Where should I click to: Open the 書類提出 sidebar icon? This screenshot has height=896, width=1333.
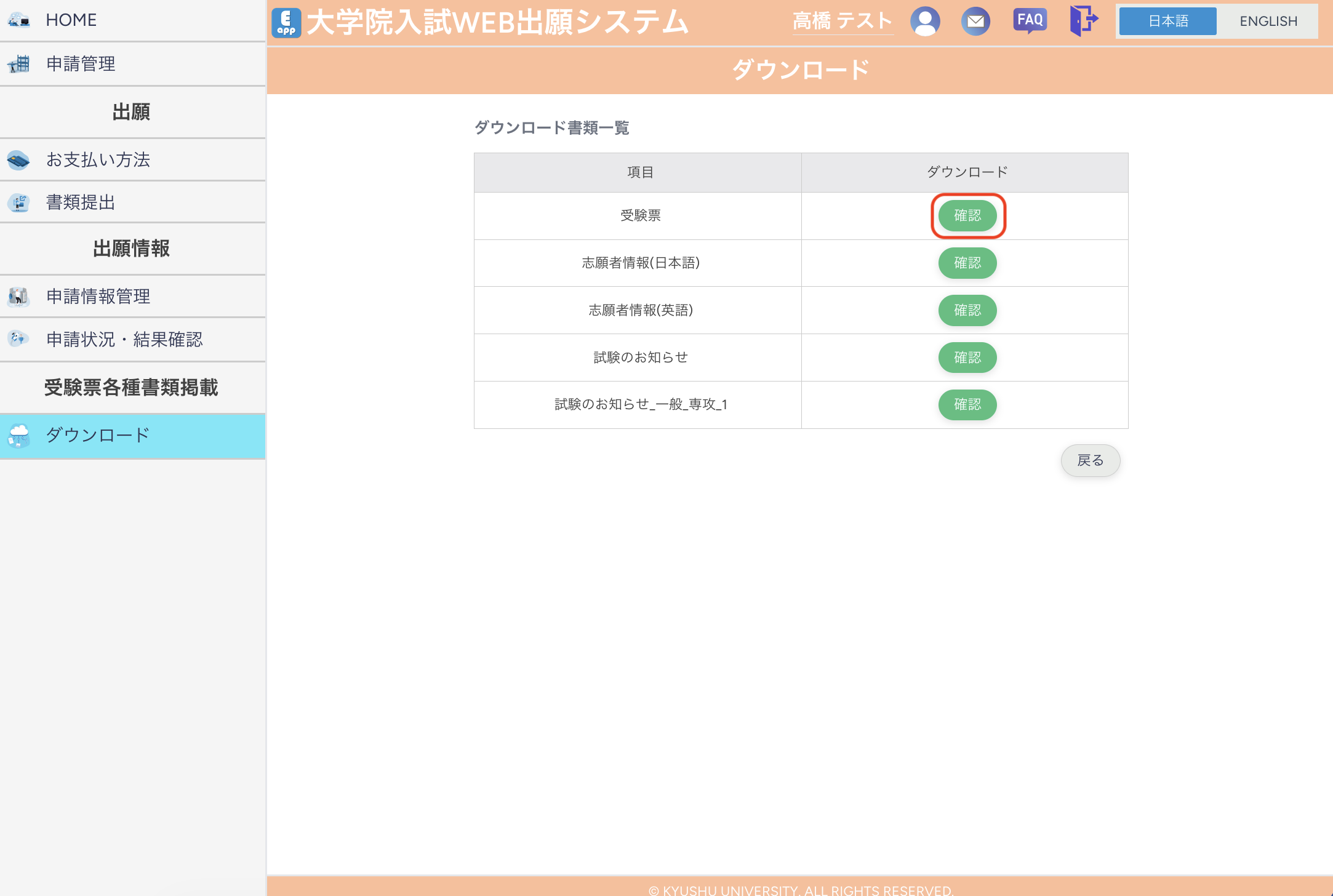tap(18, 202)
